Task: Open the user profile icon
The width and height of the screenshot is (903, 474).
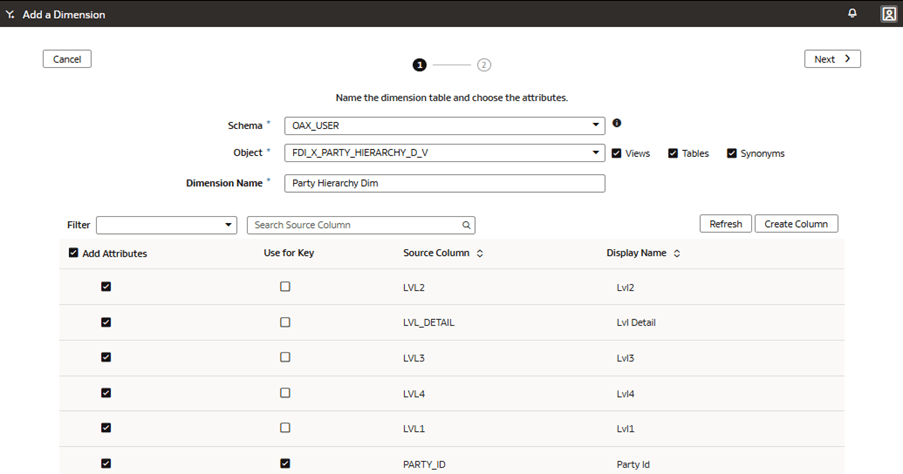Action: 888,14
